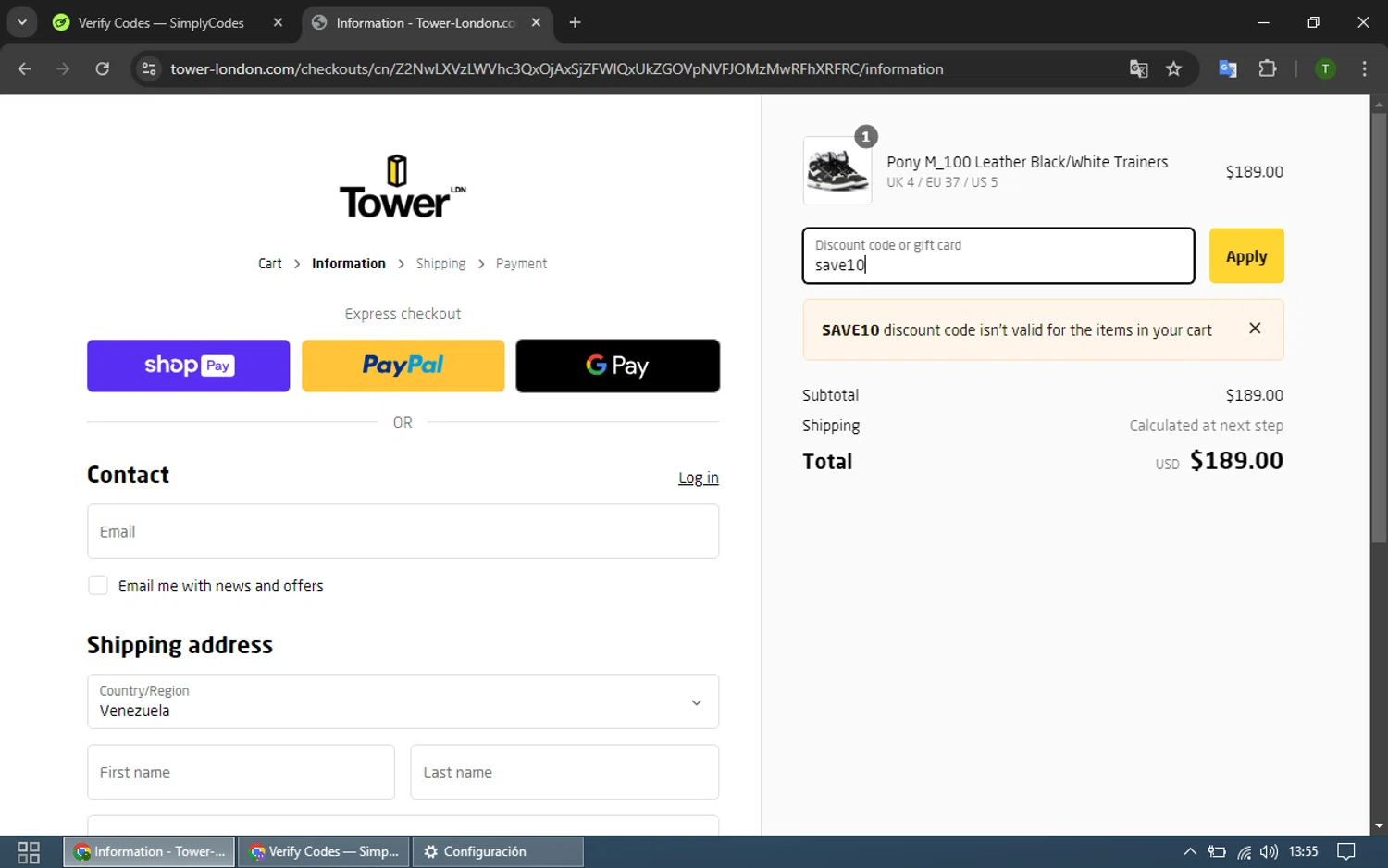Expand the Country/Region dropdown
Image resolution: width=1388 pixels, height=868 pixels.
pyautogui.click(x=403, y=701)
